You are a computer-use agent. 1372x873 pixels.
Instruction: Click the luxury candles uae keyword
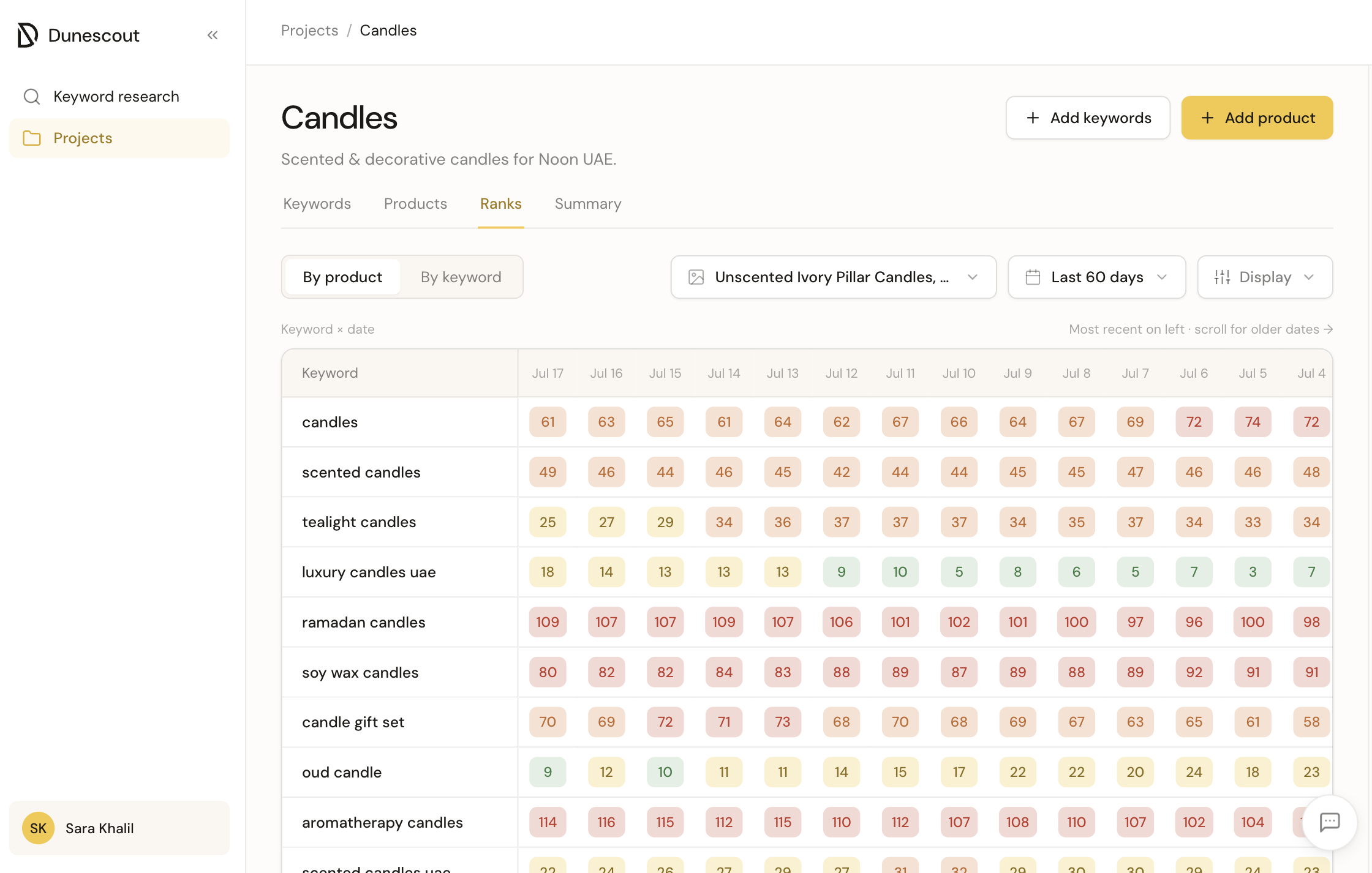pos(369,572)
